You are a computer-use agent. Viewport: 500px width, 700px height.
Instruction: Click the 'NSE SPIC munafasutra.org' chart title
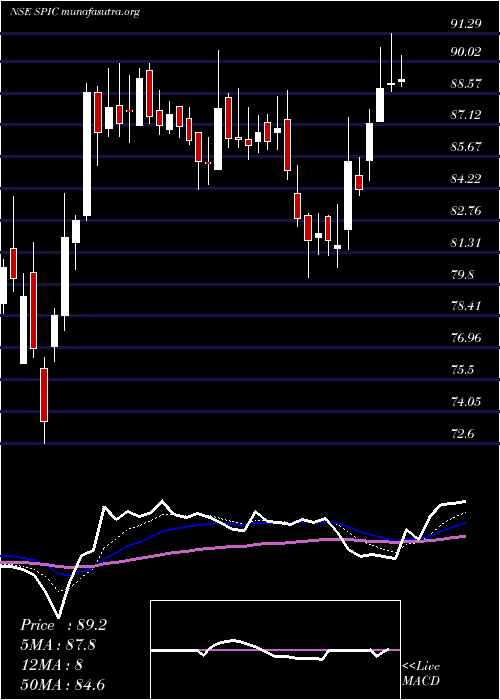pyautogui.click(x=75, y=12)
